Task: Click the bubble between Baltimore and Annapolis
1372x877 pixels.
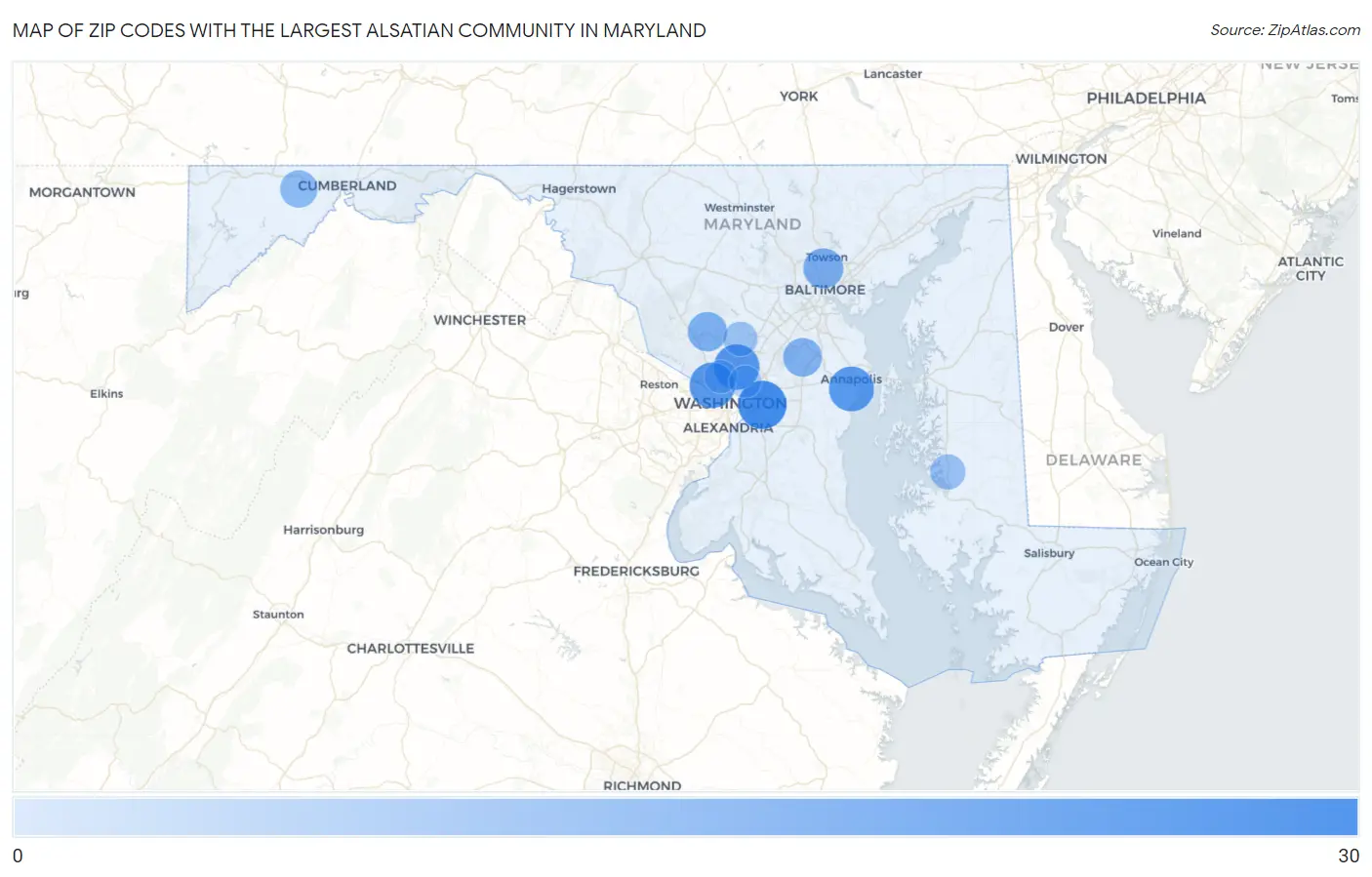Action: pyautogui.click(x=802, y=357)
